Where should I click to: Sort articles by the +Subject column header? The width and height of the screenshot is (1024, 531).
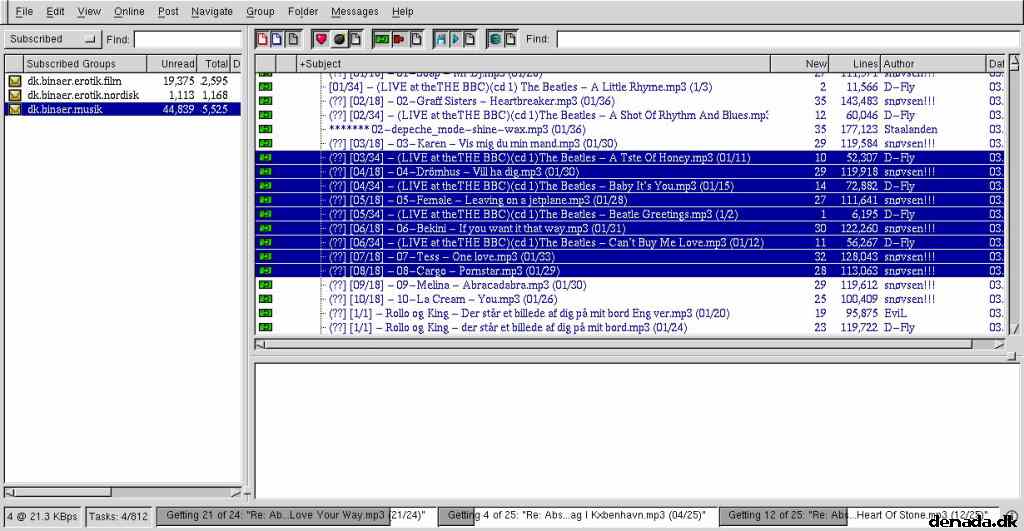[534, 64]
